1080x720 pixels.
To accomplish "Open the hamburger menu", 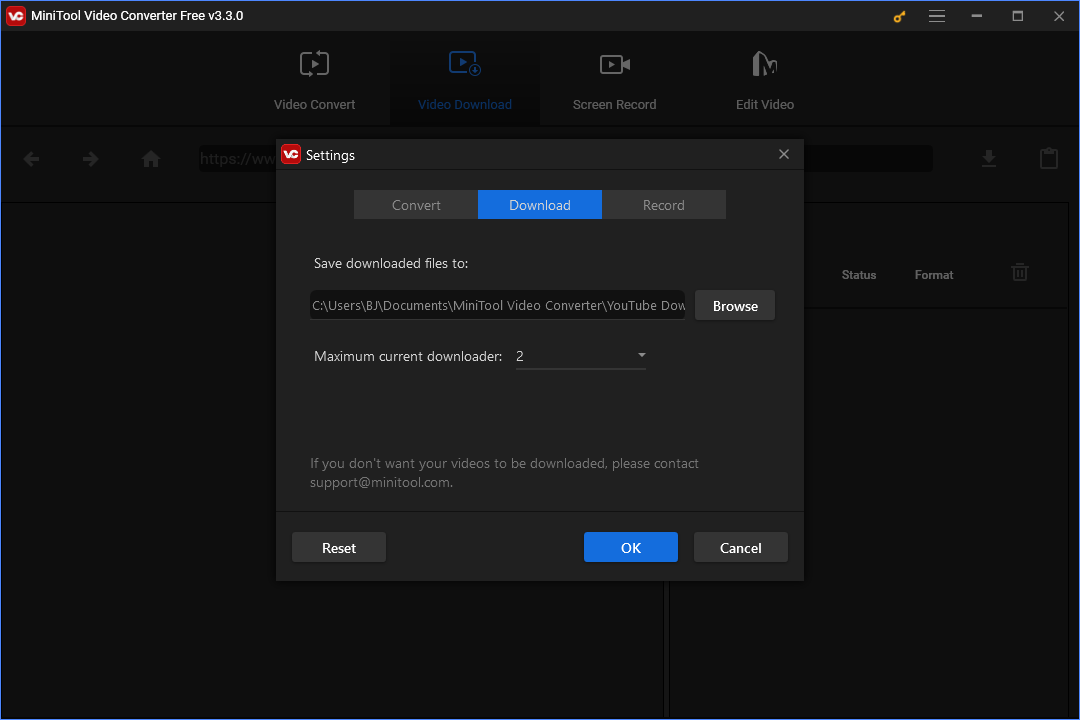I will tap(937, 16).
